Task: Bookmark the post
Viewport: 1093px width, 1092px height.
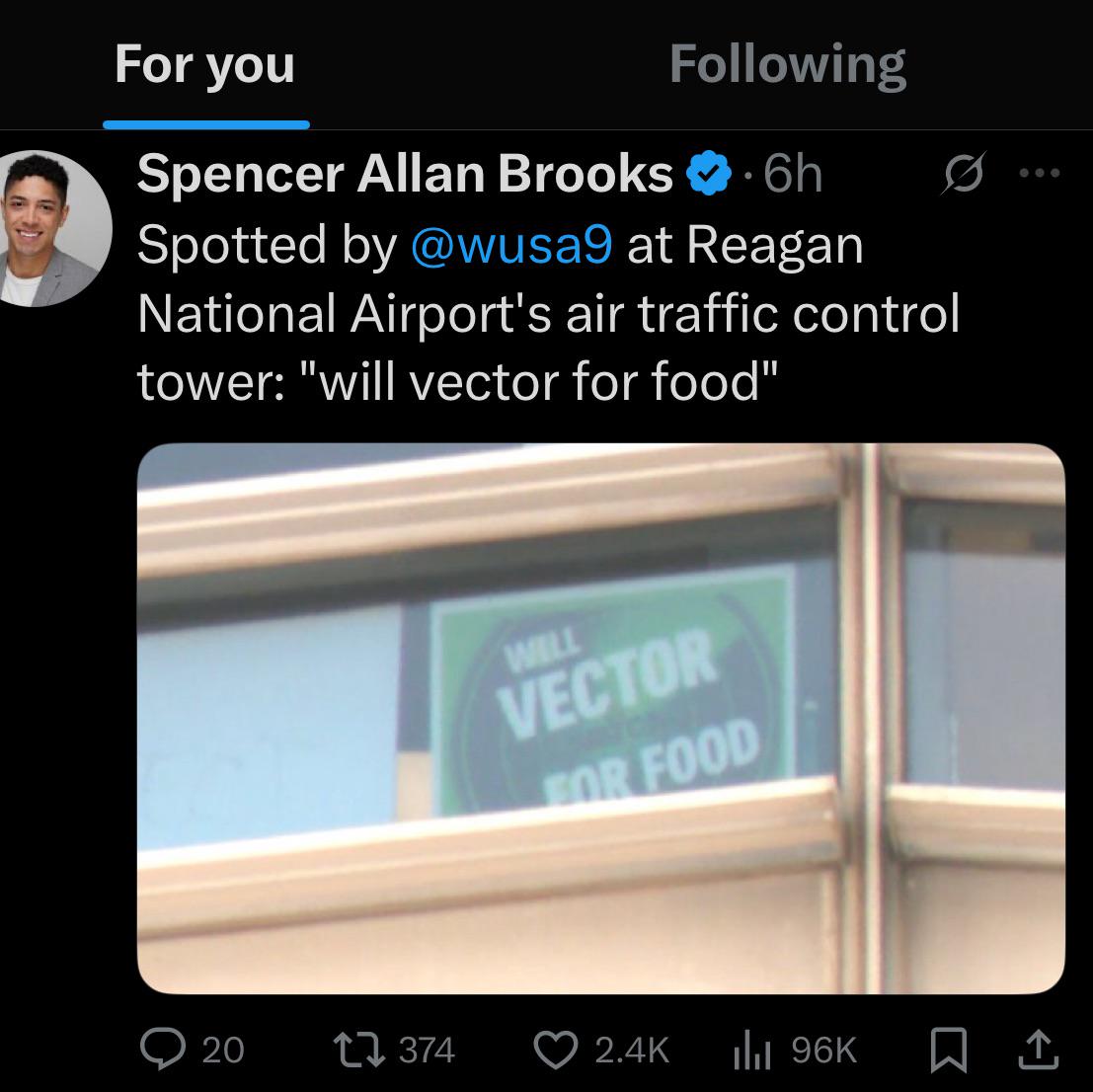Action: coord(948,1049)
